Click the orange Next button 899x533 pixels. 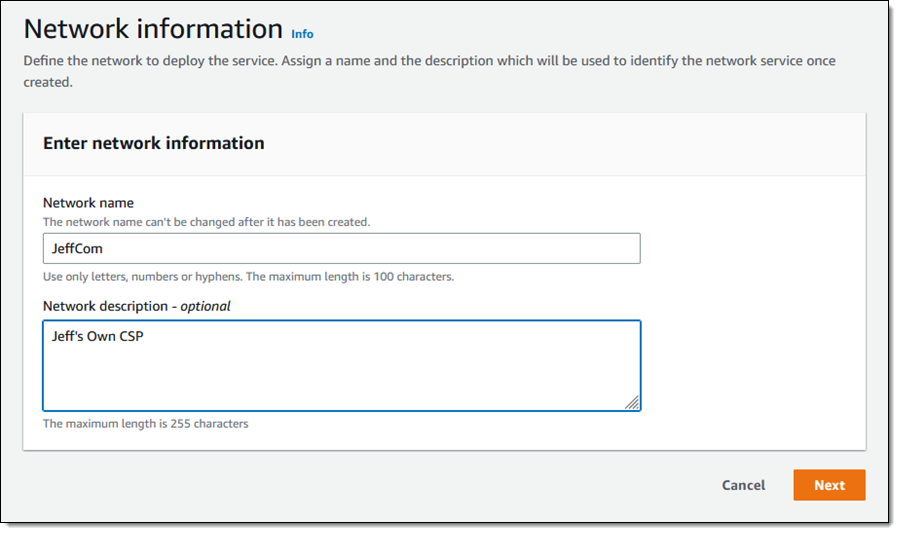(x=829, y=485)
